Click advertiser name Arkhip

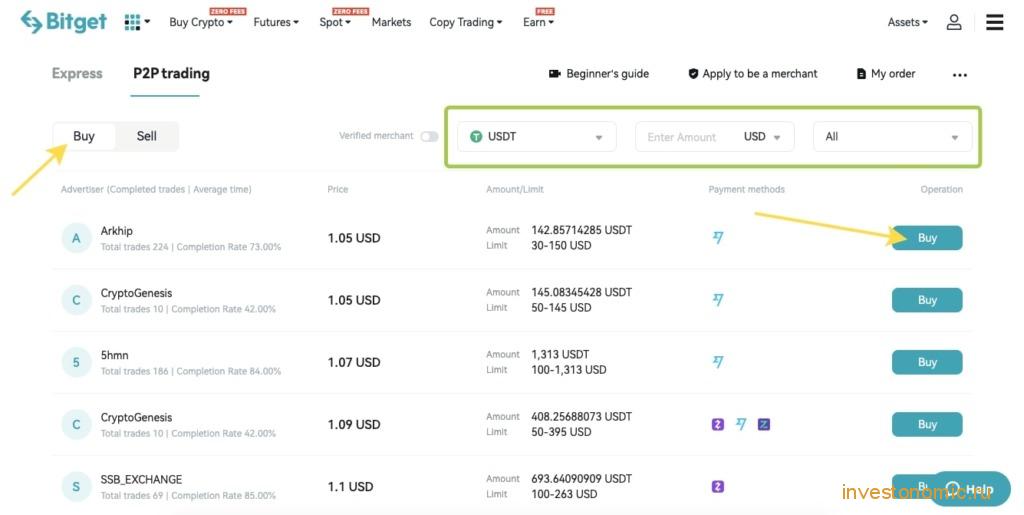pyautogui.click(x=116, y=231)
